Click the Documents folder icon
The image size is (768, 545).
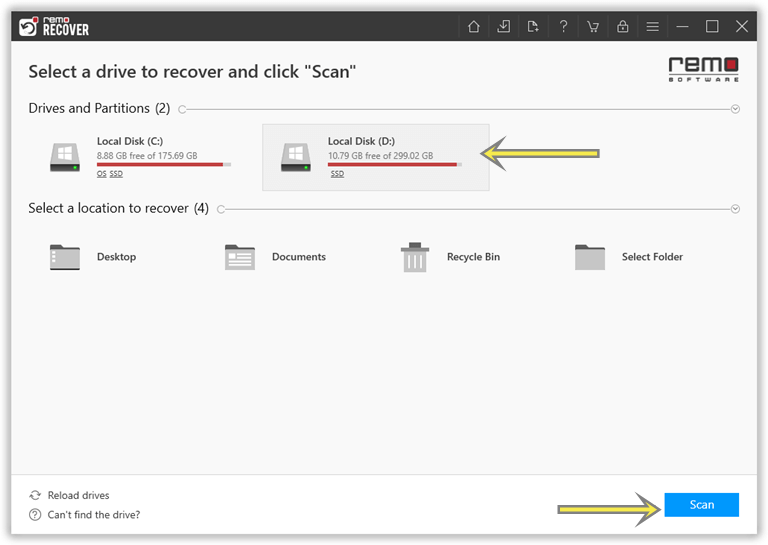point(240,257)
